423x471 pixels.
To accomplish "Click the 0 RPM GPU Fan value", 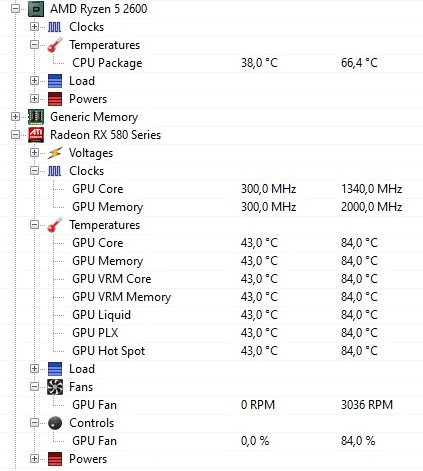I will [258, 405].
